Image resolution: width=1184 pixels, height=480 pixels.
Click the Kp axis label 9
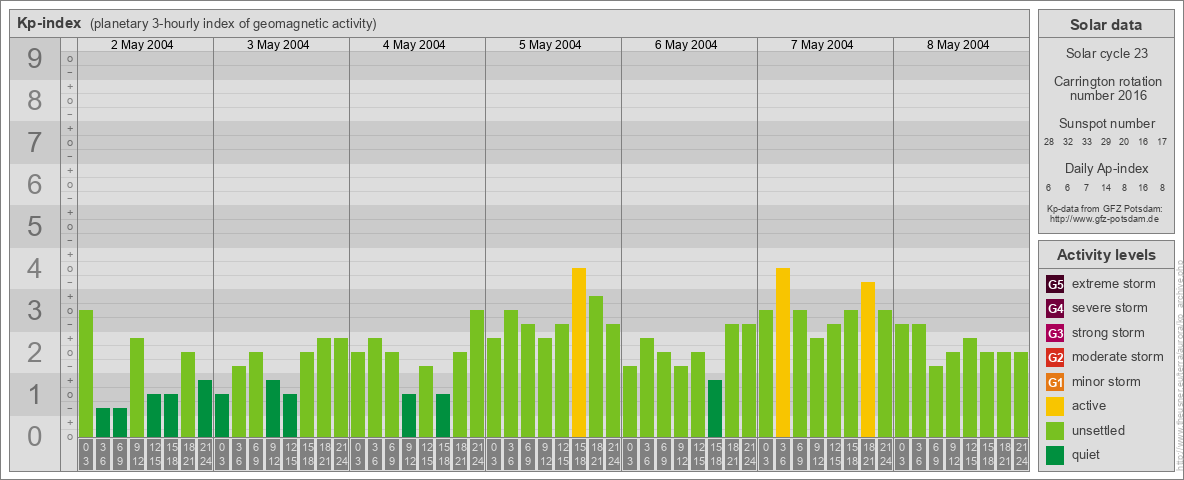[x=34, y=59]
